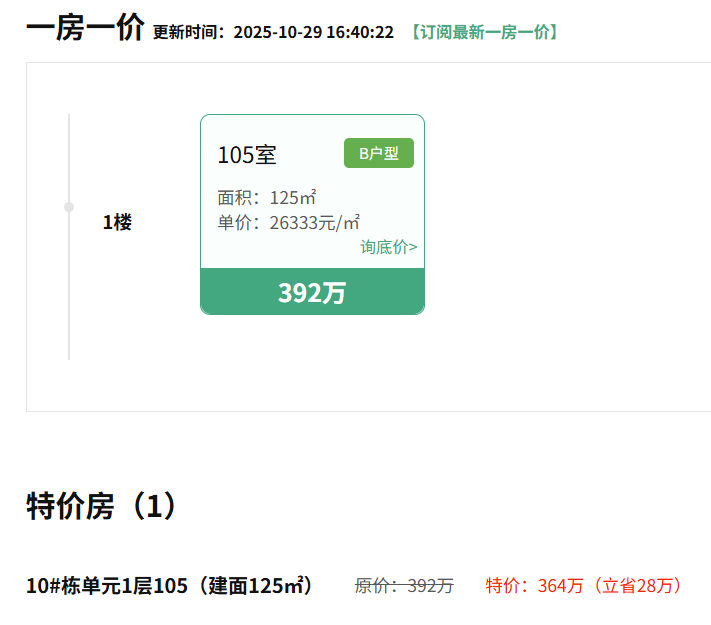Select the B户型 badge
Image resolution: width=711 pixels, height=625 pixels.
tap(379, 153)
